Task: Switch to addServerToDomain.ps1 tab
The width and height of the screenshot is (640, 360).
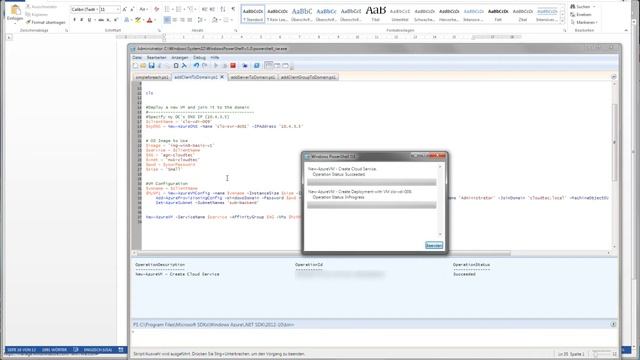Action: coord(253,77)
